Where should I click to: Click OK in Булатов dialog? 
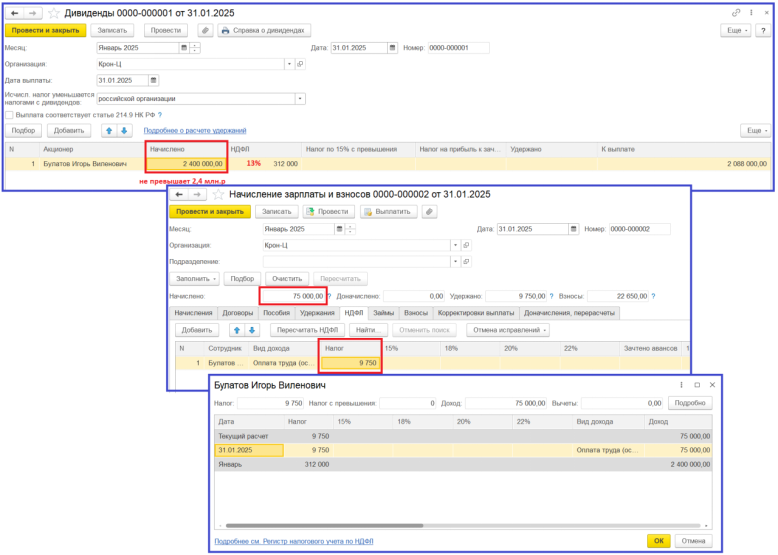[x=659, y=541]
